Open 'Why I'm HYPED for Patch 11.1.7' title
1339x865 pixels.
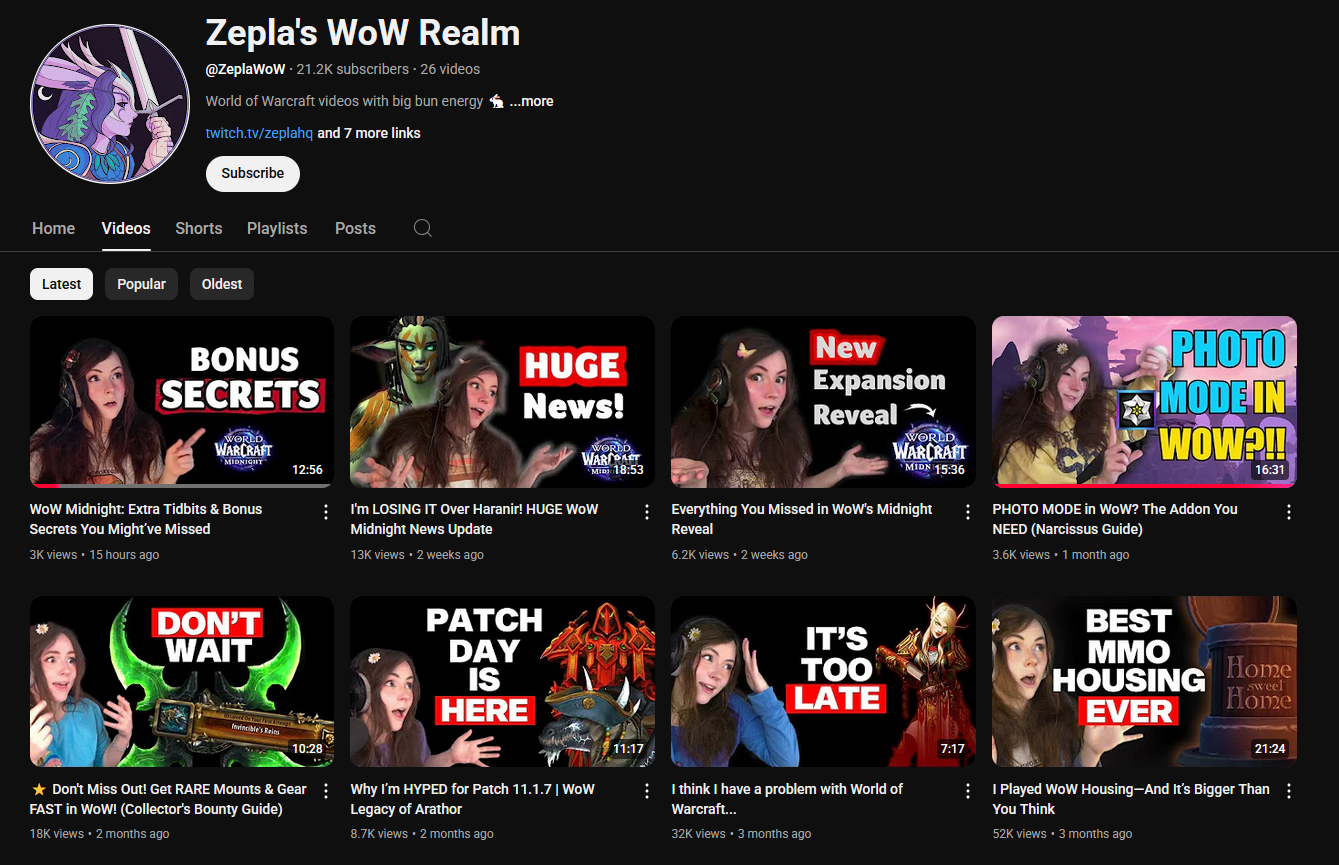pos(473,799)
